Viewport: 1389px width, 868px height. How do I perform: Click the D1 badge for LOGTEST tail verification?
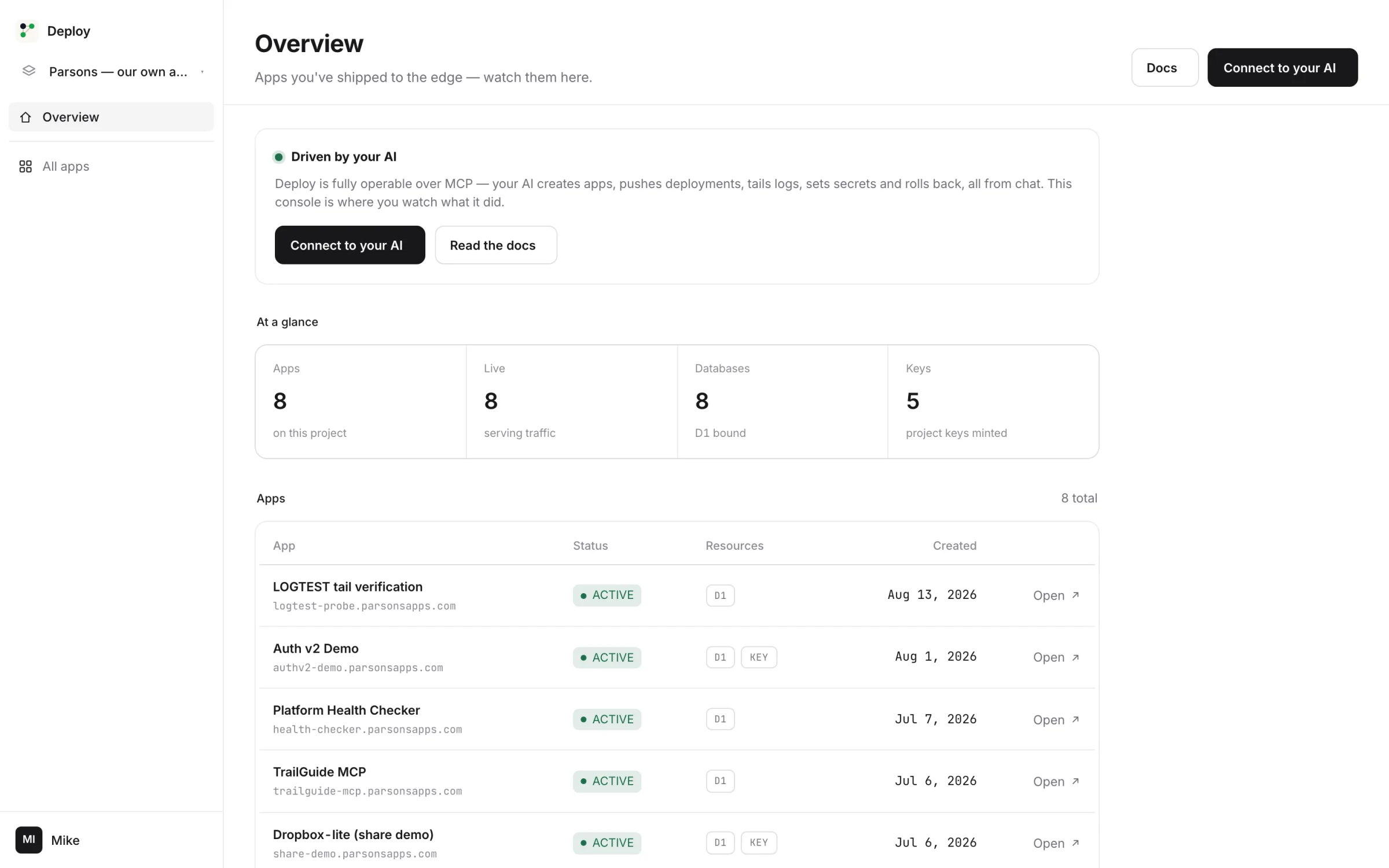[x=720, y=595]
